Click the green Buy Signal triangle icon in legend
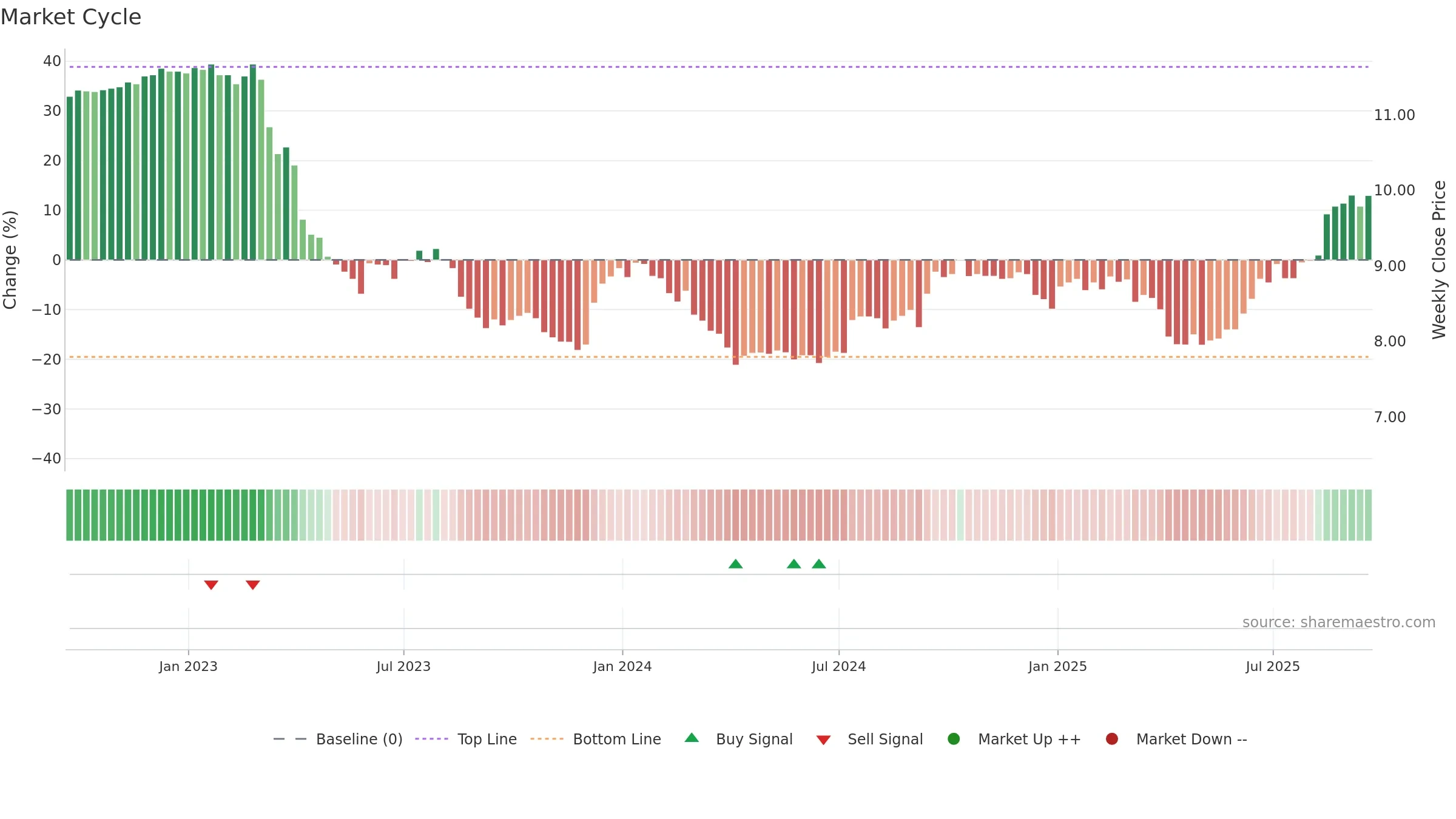 tap(692, 738)
